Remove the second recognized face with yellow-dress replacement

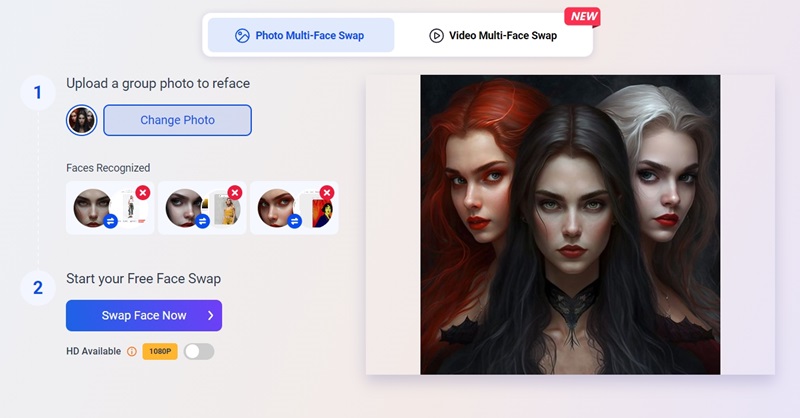[x=235, y=192]
